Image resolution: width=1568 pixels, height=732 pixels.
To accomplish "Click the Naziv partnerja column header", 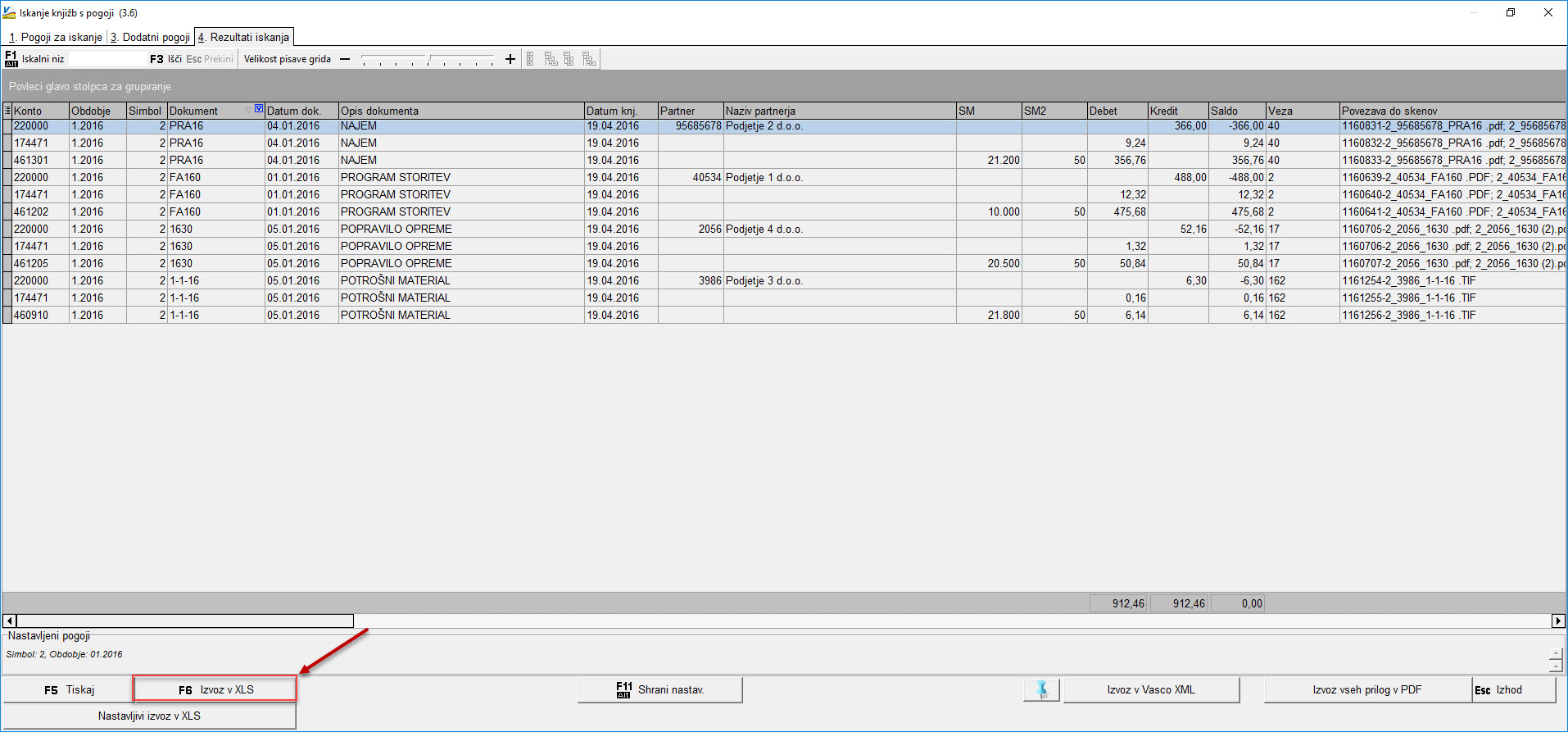I will tap(840, 111).
